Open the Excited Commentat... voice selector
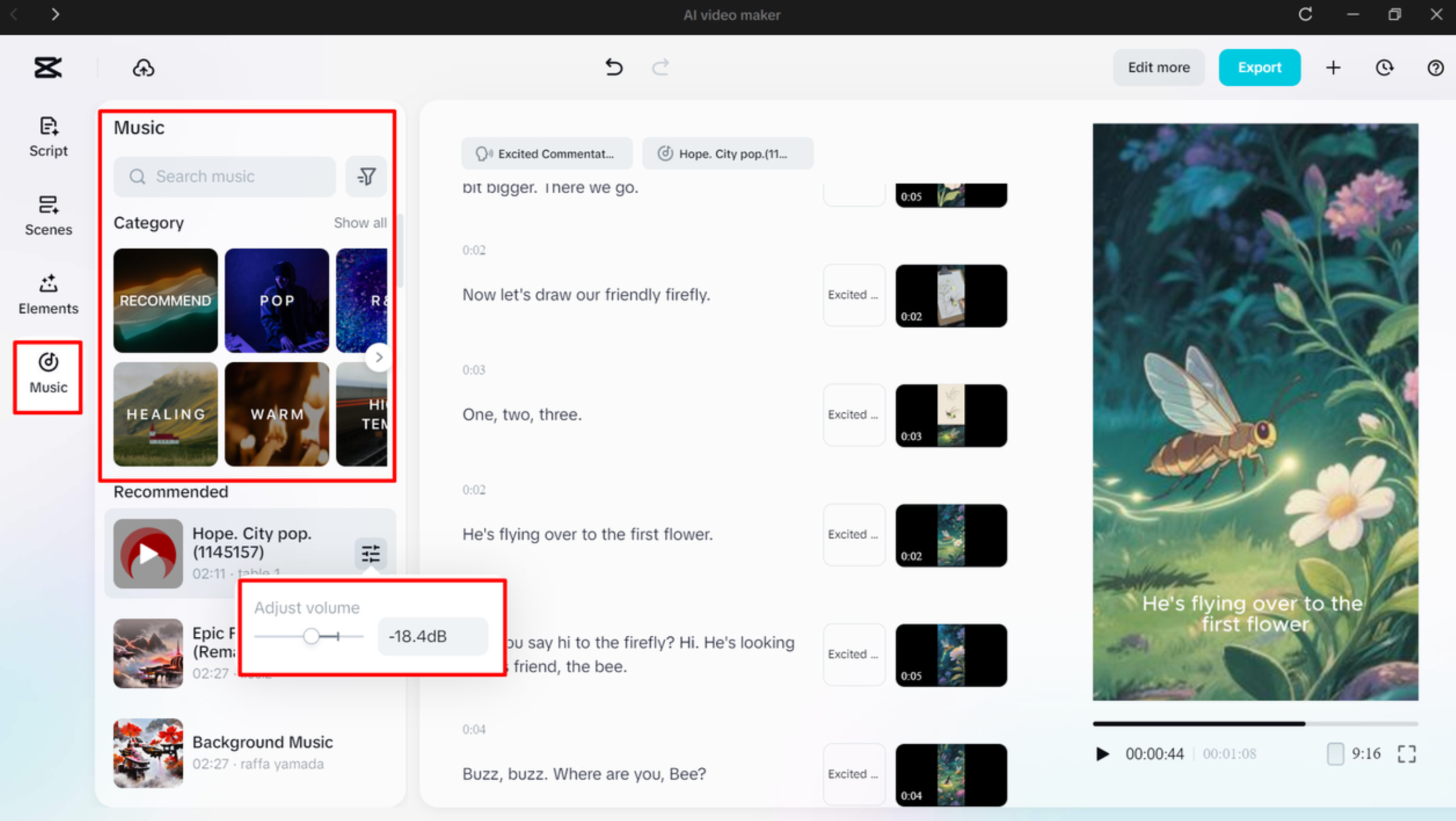 (547, 154)
